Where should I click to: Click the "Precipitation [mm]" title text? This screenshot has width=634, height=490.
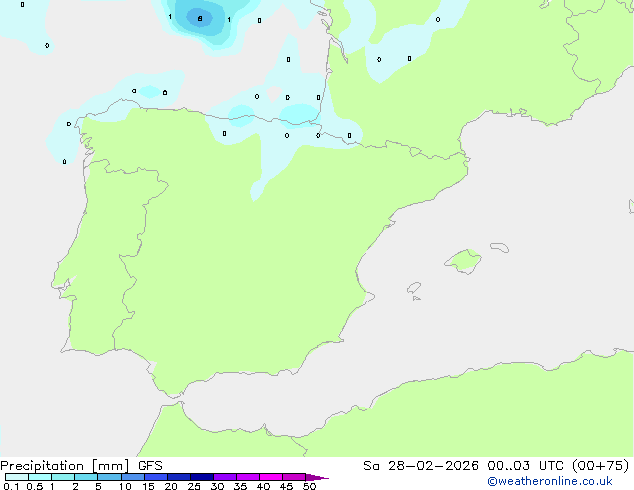click(65, 466)
